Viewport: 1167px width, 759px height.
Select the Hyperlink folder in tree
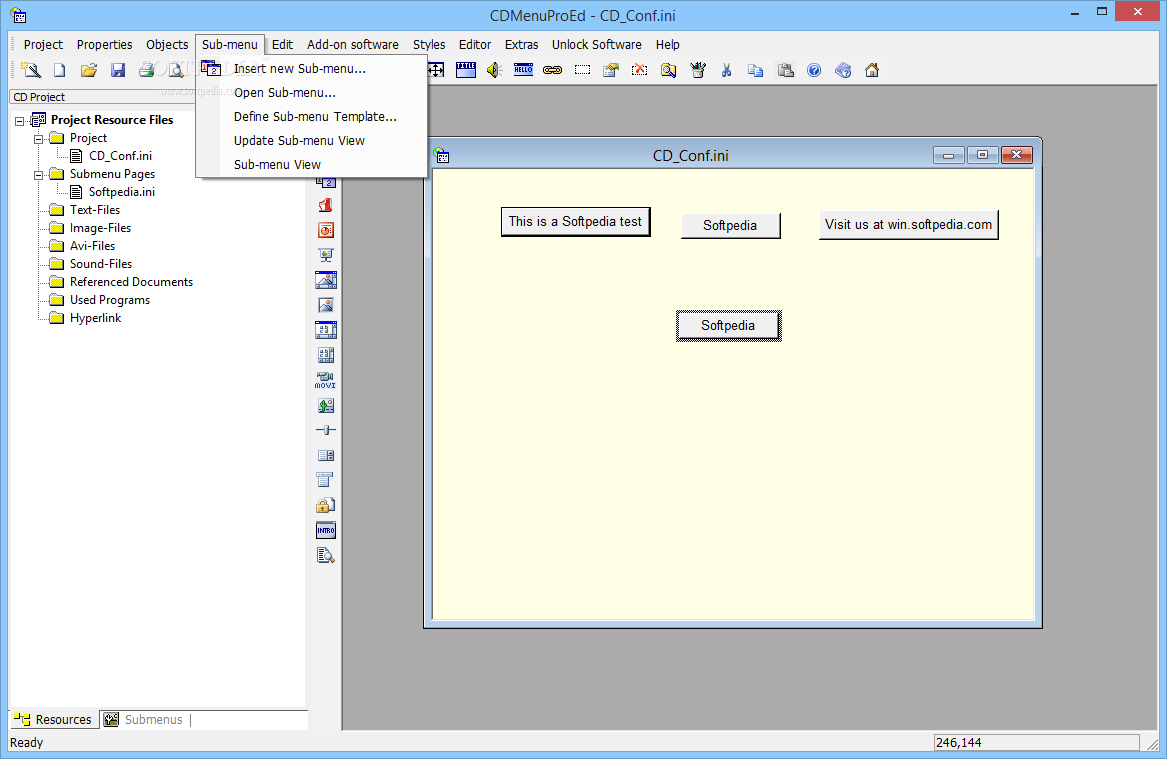coord(95,318)
